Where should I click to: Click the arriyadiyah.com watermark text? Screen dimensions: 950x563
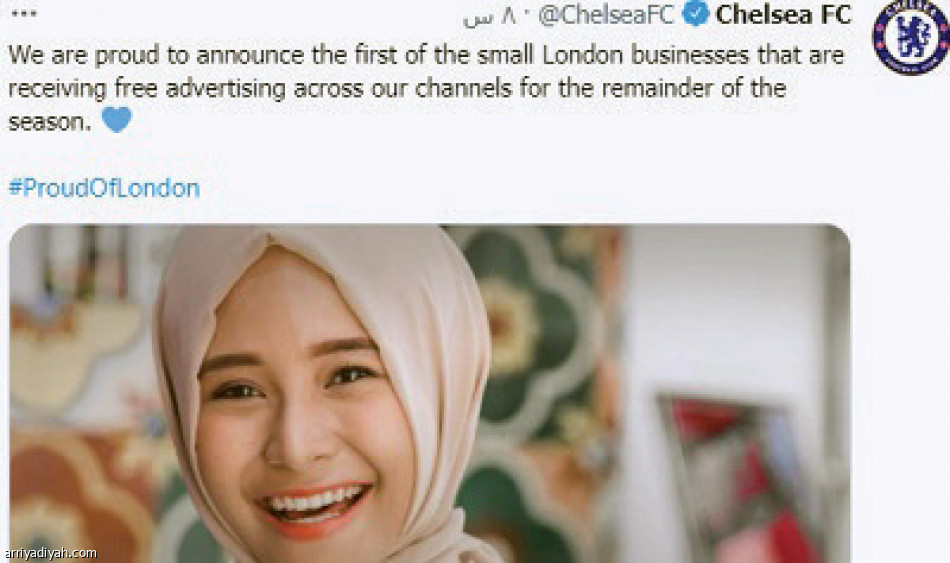[x=50, y=553]
